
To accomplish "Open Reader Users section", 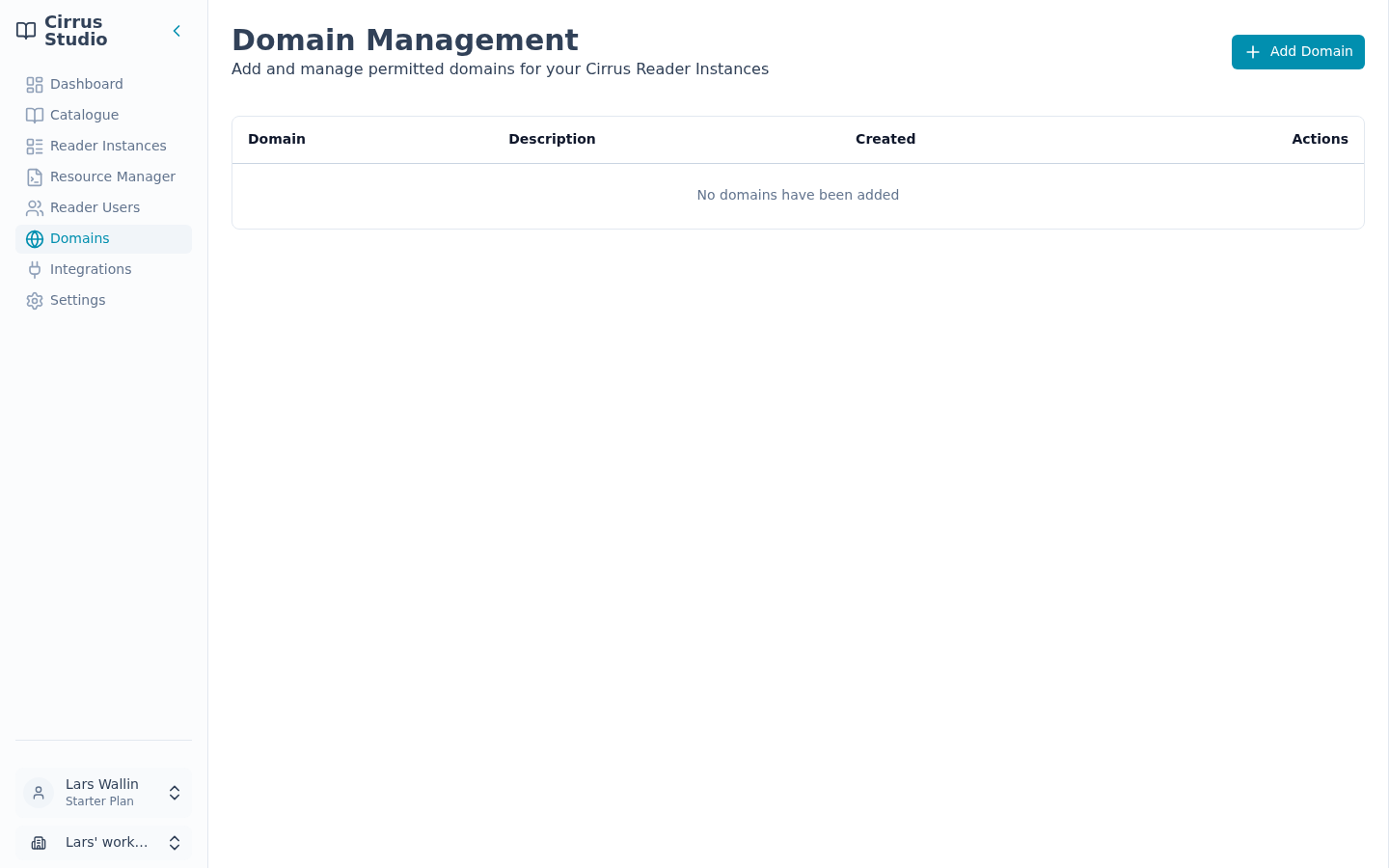I will coord(103,208).
